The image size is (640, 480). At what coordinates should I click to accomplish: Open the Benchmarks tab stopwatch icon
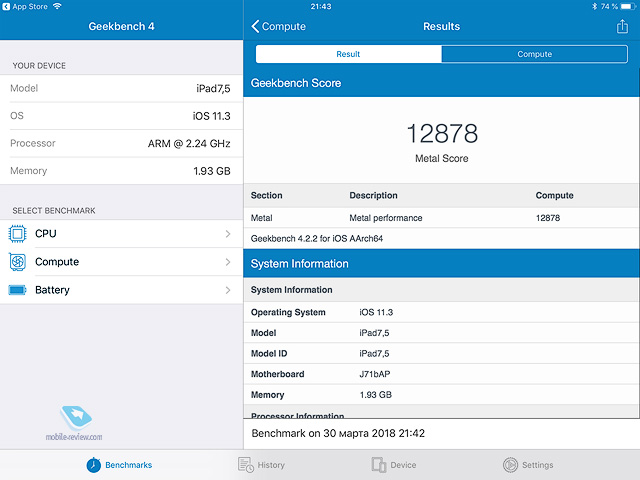[x=93, y=465]
